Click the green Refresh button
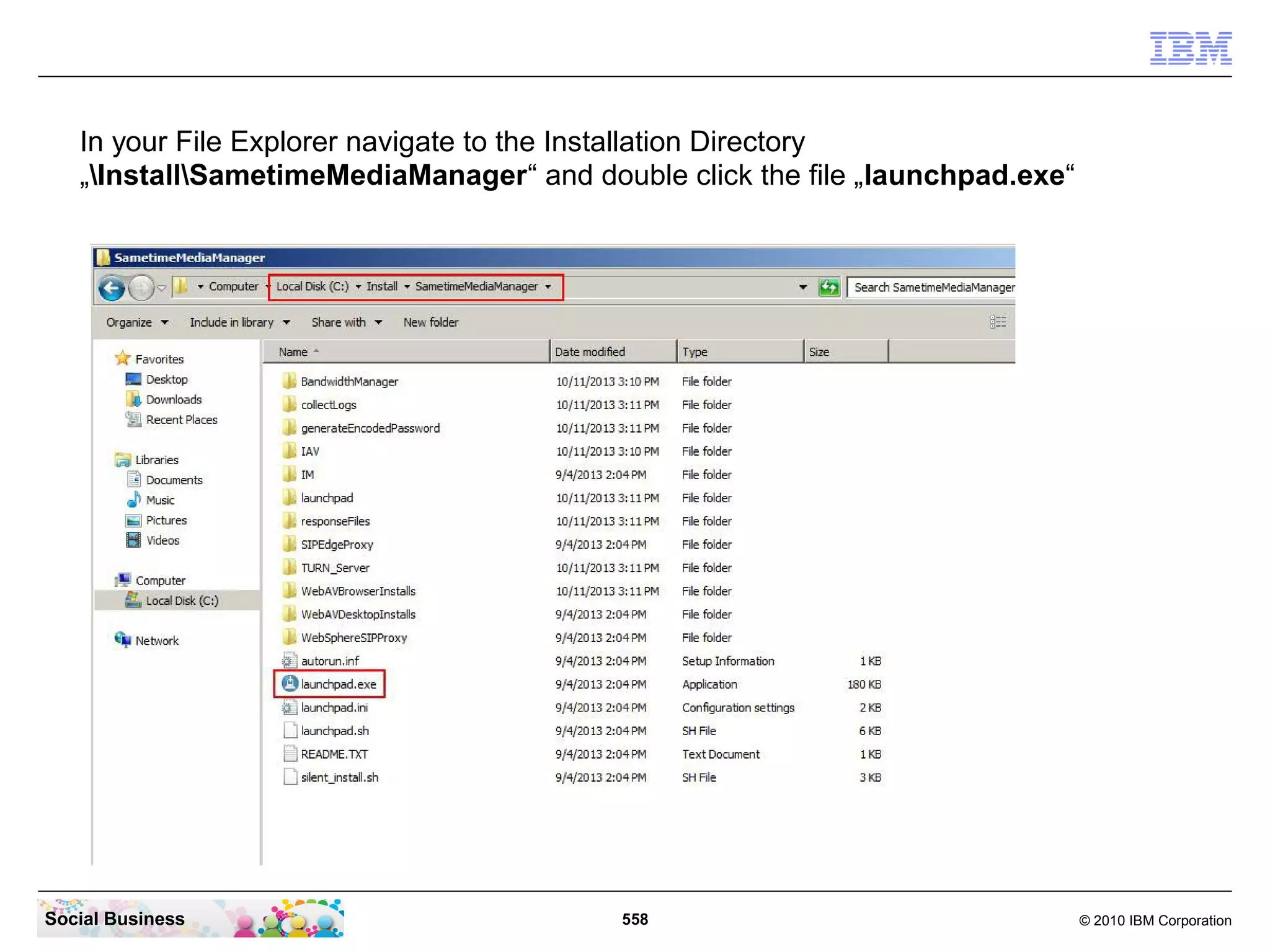This screenshot has width=1270, height=952. (829, 287)
